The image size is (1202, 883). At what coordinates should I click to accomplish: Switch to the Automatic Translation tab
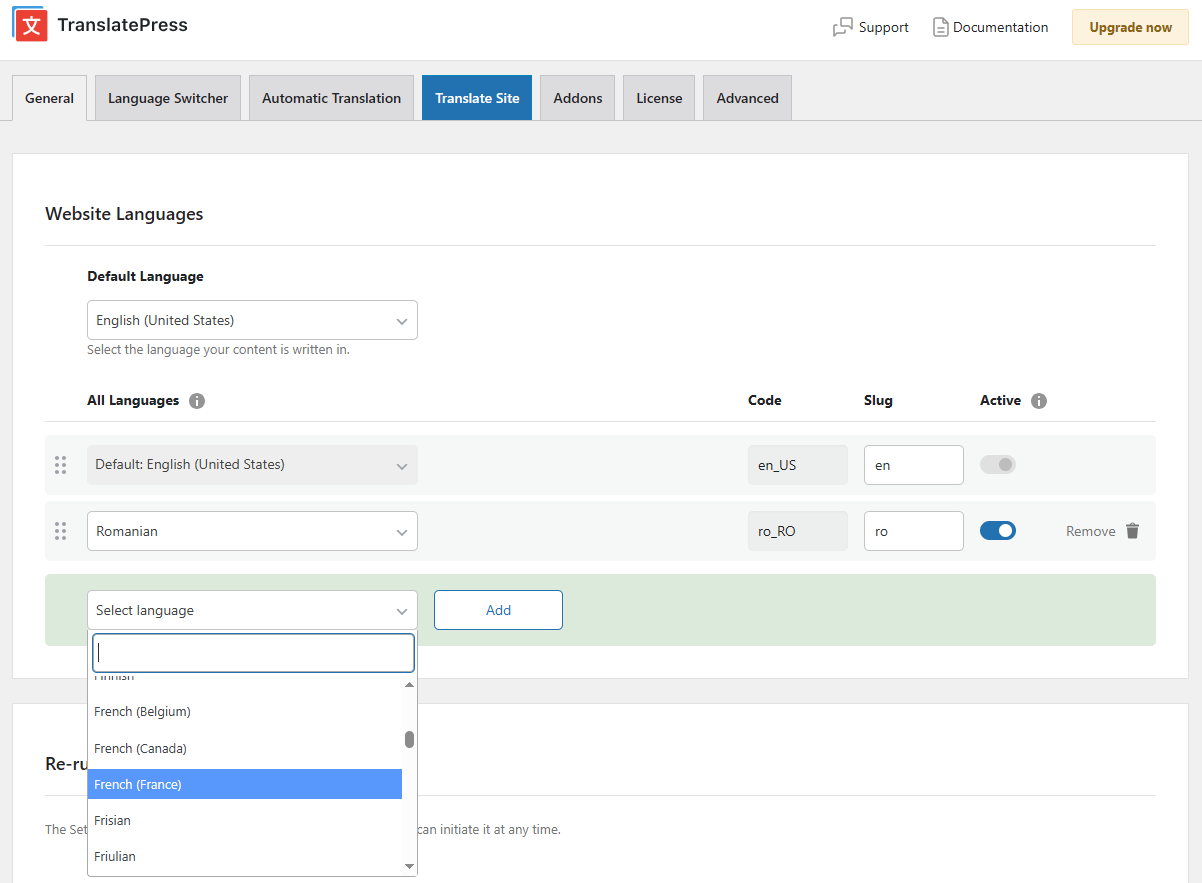click(x=331, y=97)
